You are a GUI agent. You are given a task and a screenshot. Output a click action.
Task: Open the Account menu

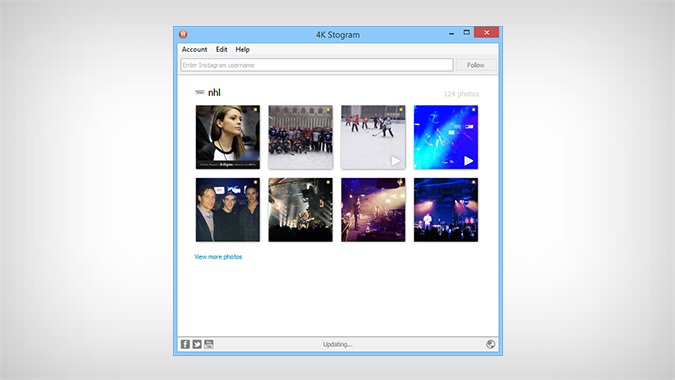pos(195,49)
